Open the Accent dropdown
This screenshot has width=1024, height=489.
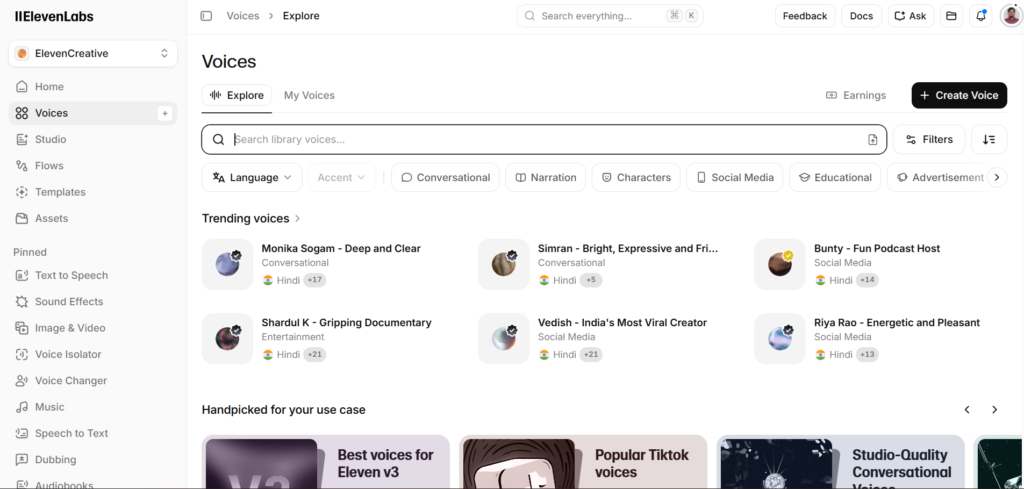click(342, 178)
